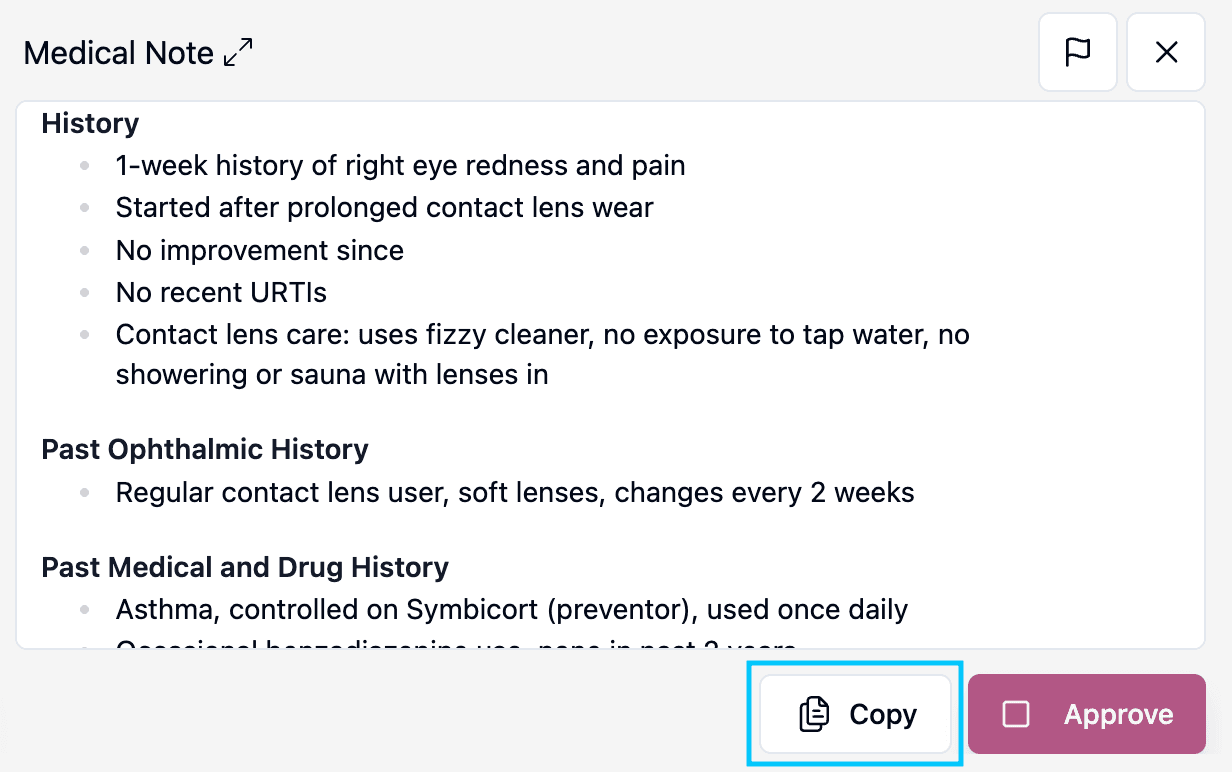This screenshot has height=772, width=1232.
Task: Approve the medical note
Action: (x=1087, y=714)
